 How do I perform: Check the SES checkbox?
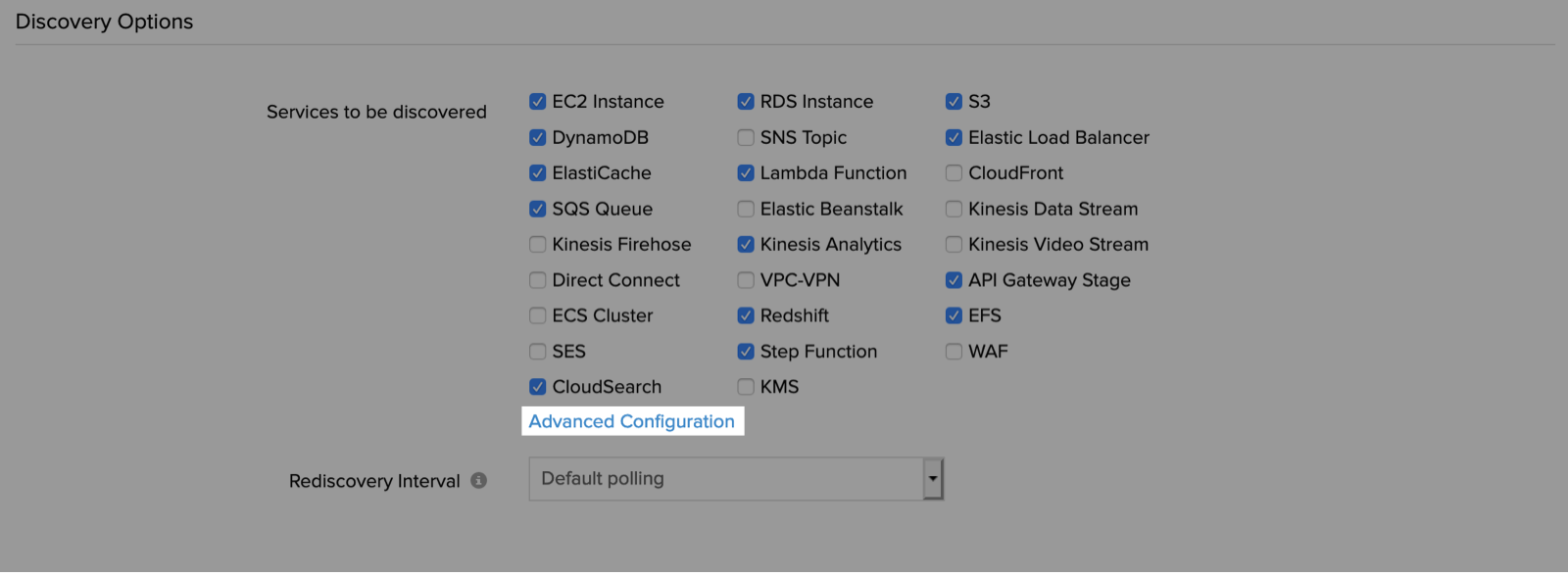pos(537,352)
